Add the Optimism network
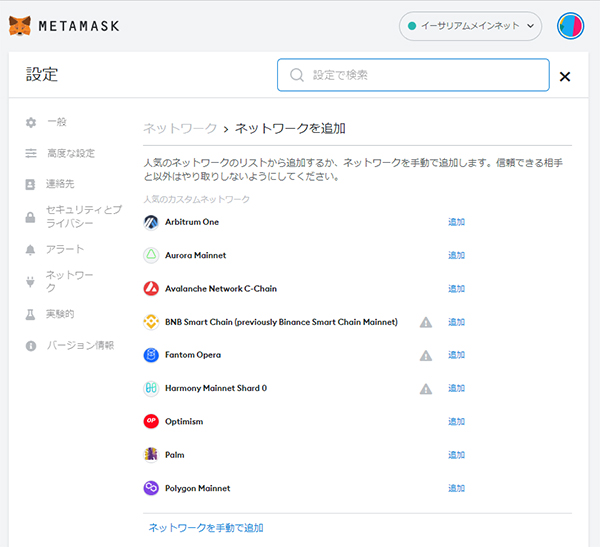This screenshot has width=600, height=547. 456,421
